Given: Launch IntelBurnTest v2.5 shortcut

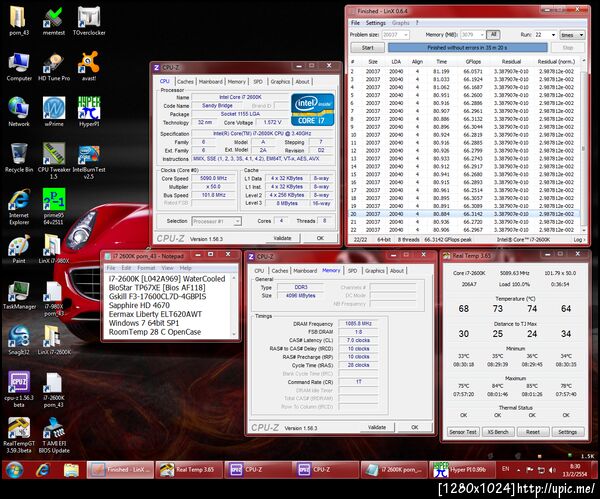Looking at the screenshot, I should pyautogui.click(x=88, y=156).
